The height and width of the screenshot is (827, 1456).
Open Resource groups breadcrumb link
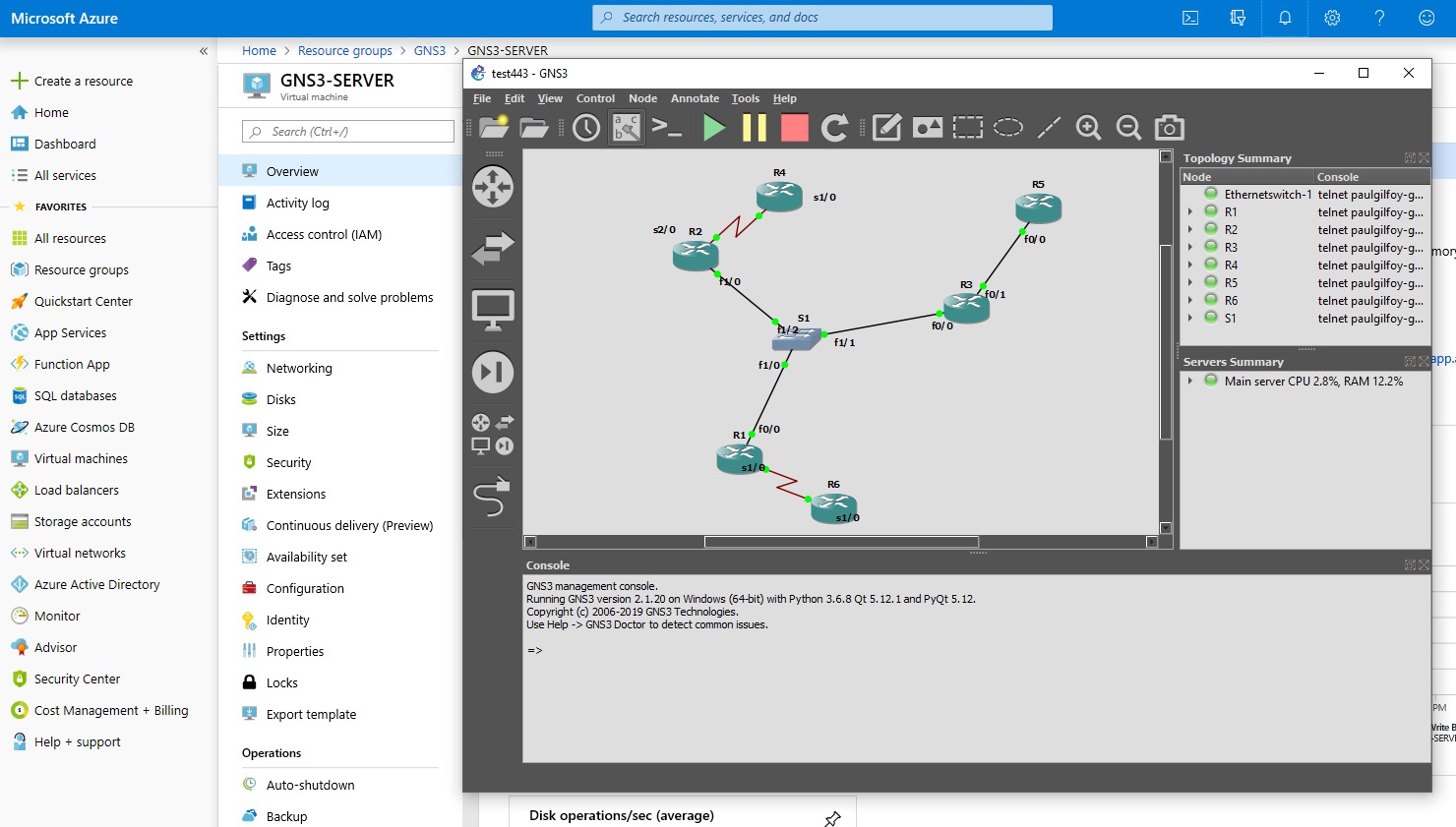(345, 50)
